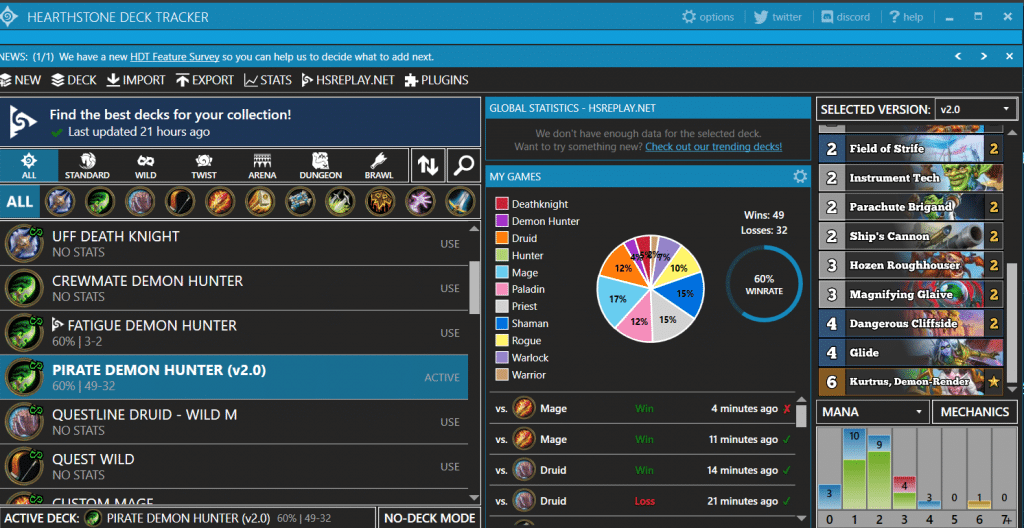Filter decks by Warrior sword icon
The height and width of the screenshot is (528, 1024).
coord(460,201)
